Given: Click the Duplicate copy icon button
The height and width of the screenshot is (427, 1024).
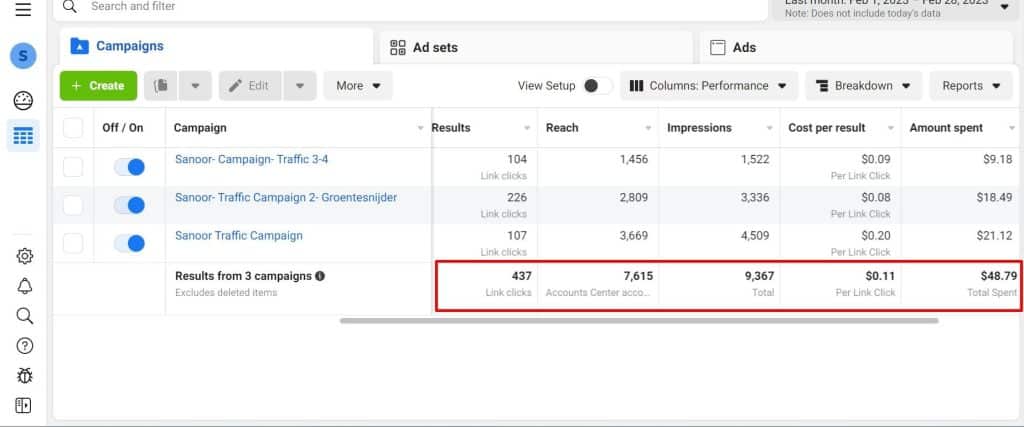Looking at the screenshot, I should tap(161, 86).
